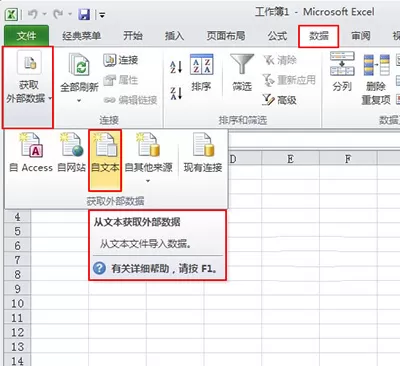The image size is (400, 366).
Task: Select the 数据 ribbon tab
Action: (x=319, y=36)
